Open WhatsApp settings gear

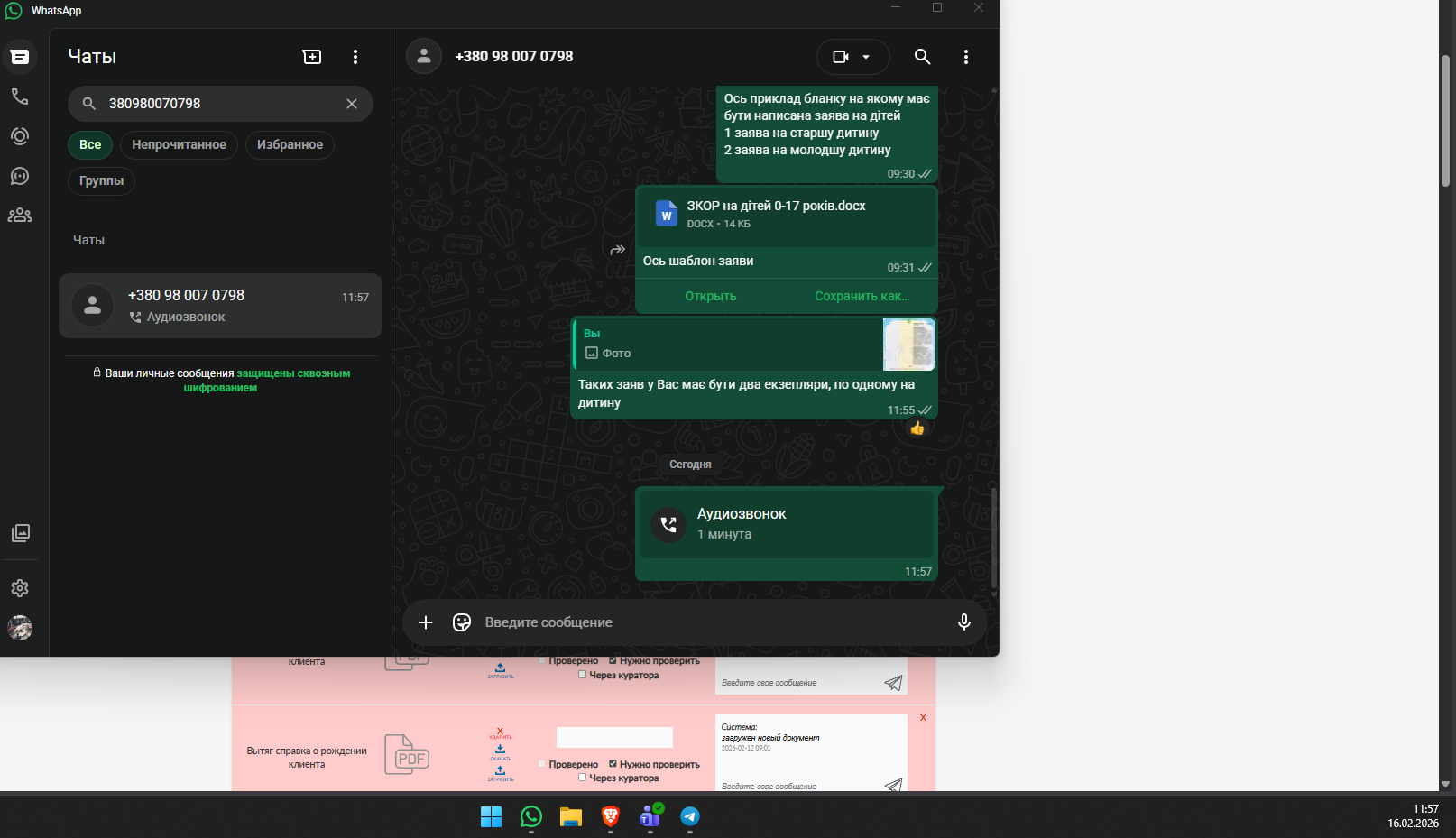(x=20, y=588)
